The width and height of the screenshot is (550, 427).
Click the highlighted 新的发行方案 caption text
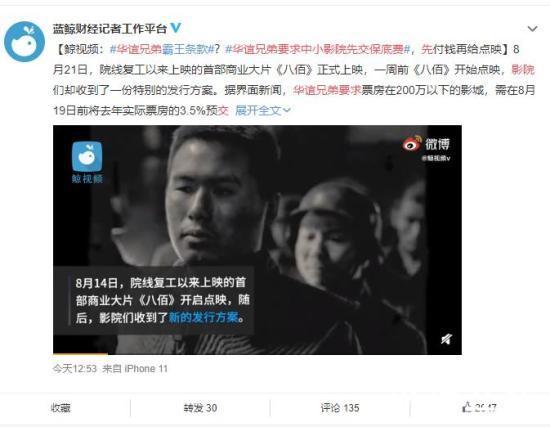tap(203, 318)
